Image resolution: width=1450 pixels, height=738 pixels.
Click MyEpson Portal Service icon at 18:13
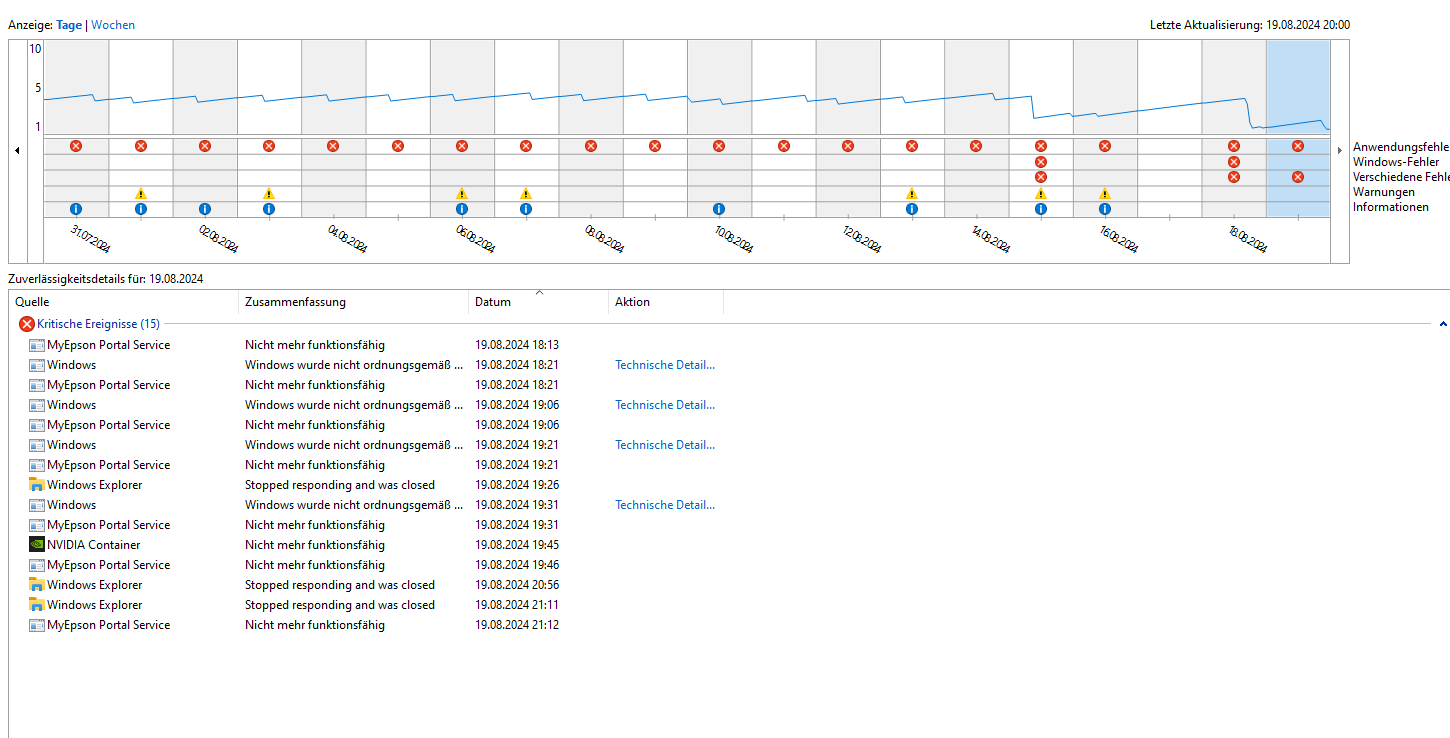click(x=37, y=345)
